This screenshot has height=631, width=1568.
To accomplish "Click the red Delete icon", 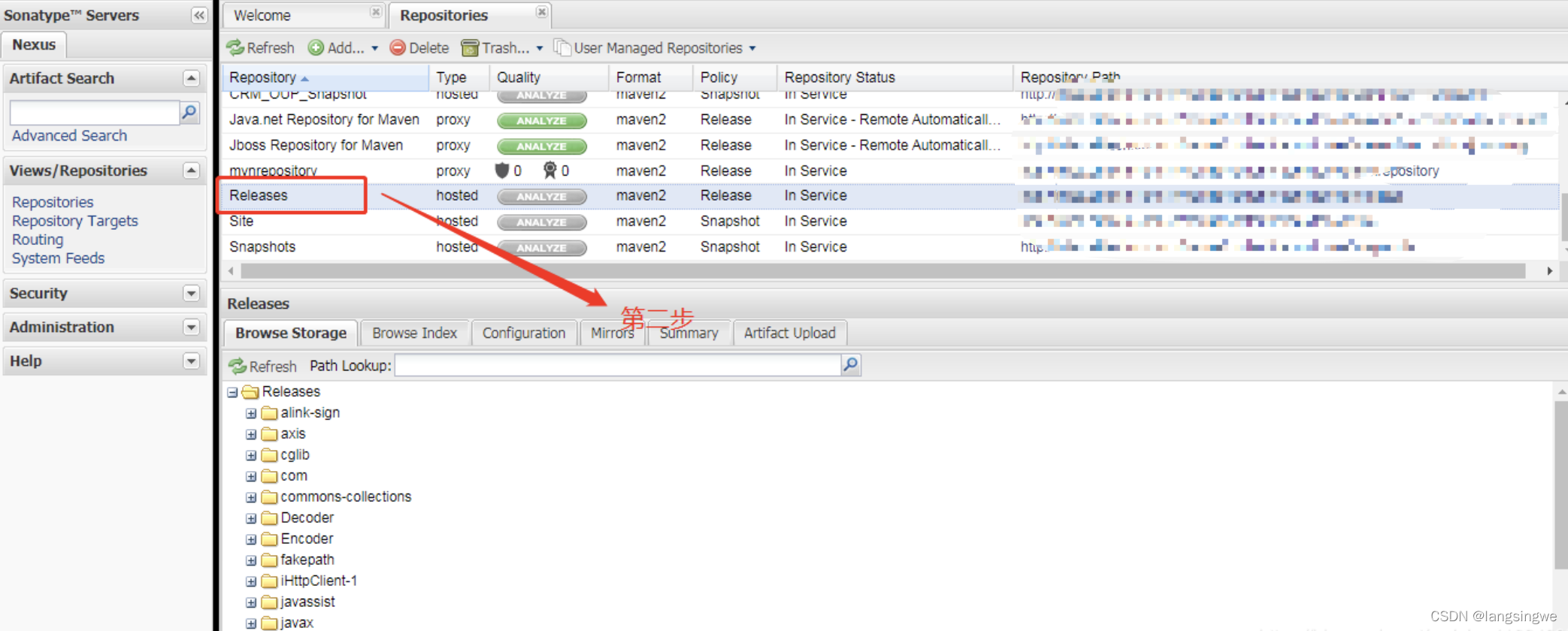I will tap(398, 48).
